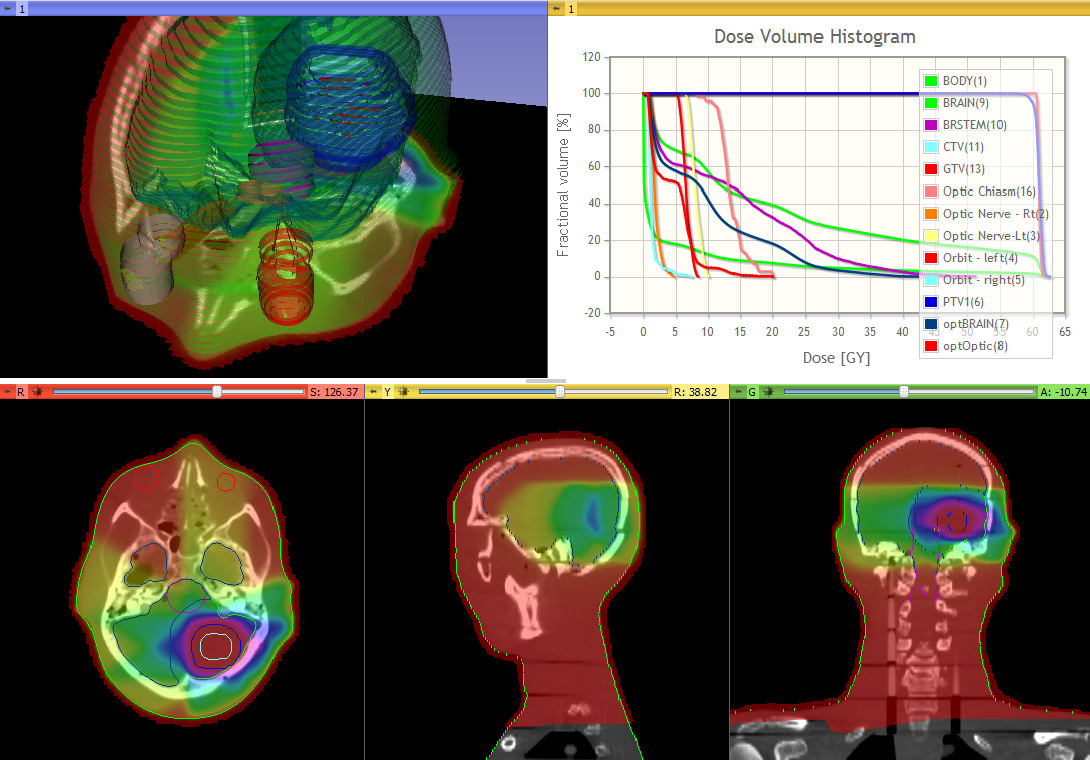Click the Optic Chiasm(16) legend entry
This screenshot has height=760, width=1090.
pyautogui.click(x=988, y=191)
